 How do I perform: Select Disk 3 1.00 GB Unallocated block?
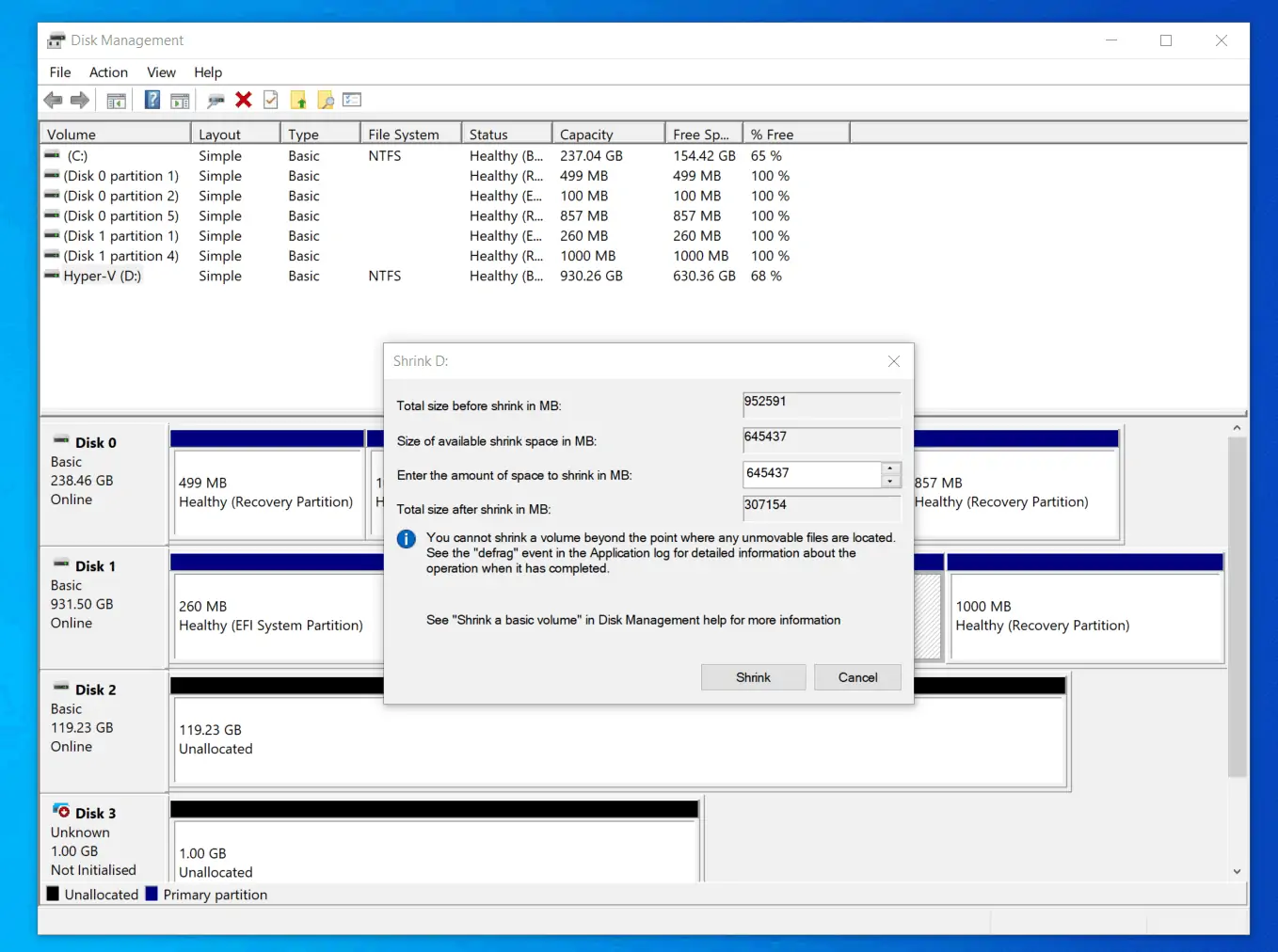click(x=435, y=843)
